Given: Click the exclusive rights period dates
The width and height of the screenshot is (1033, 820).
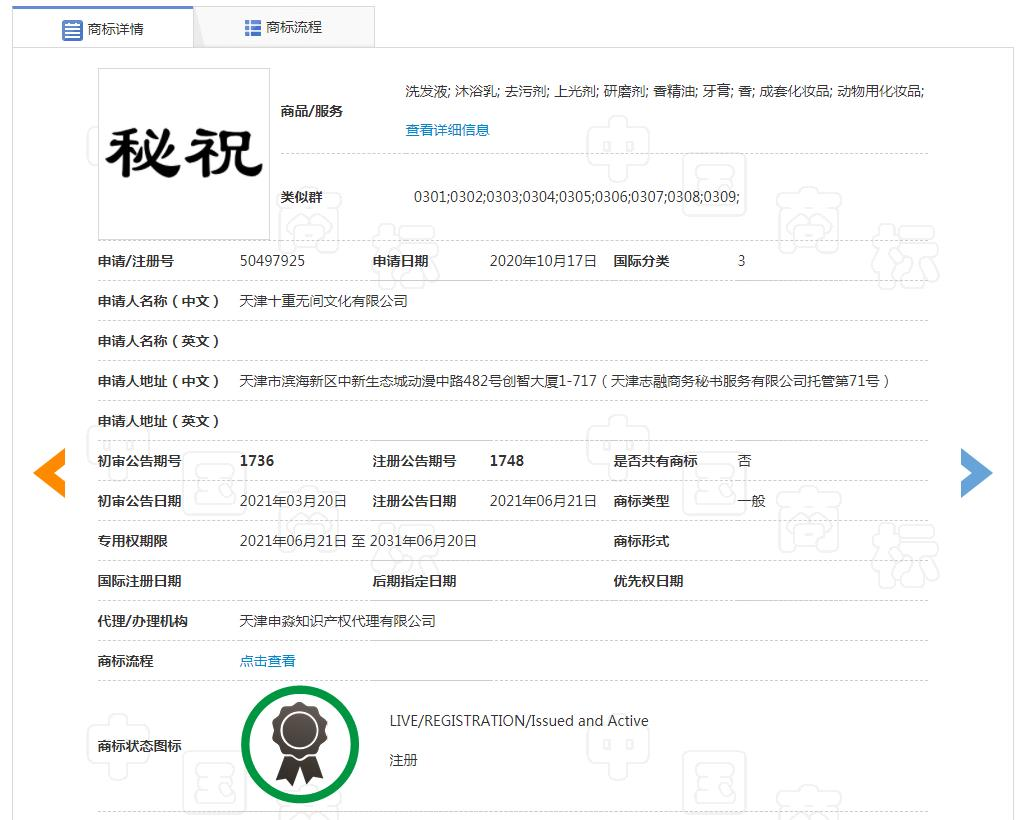Looking at the screenshot, I should [358, 541].
